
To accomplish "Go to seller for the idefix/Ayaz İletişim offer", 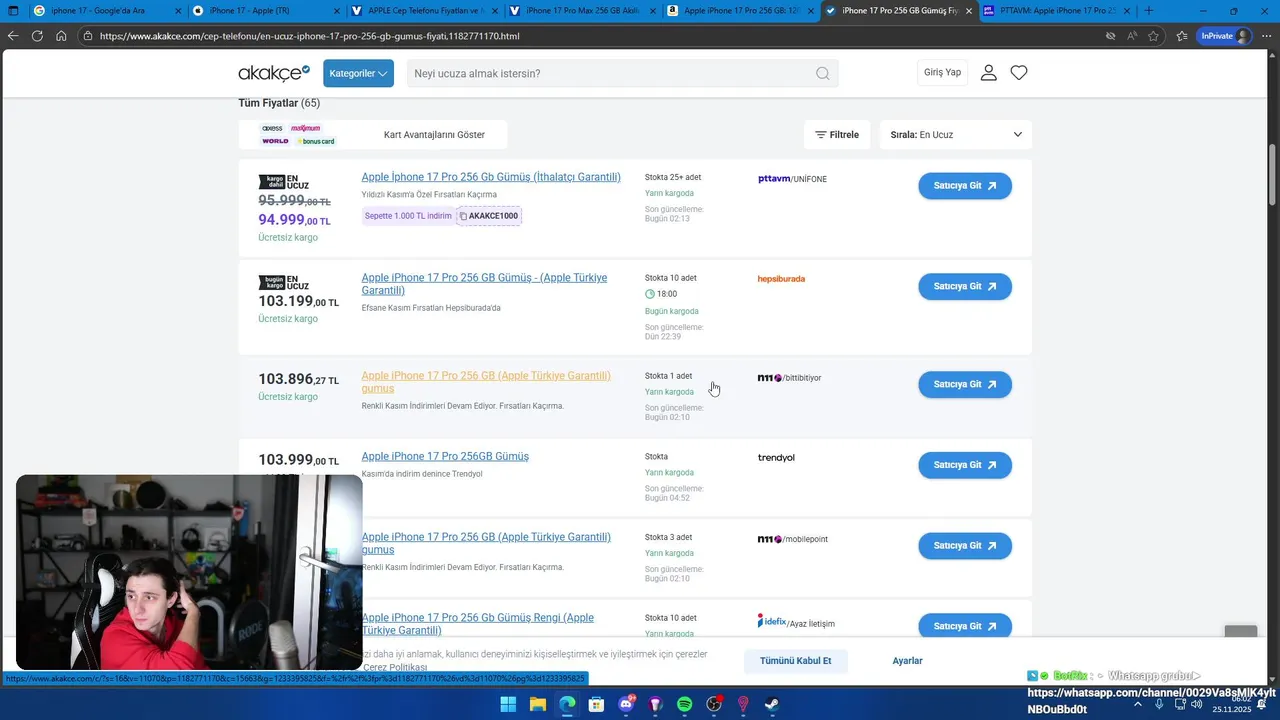I will coord(965,626).
